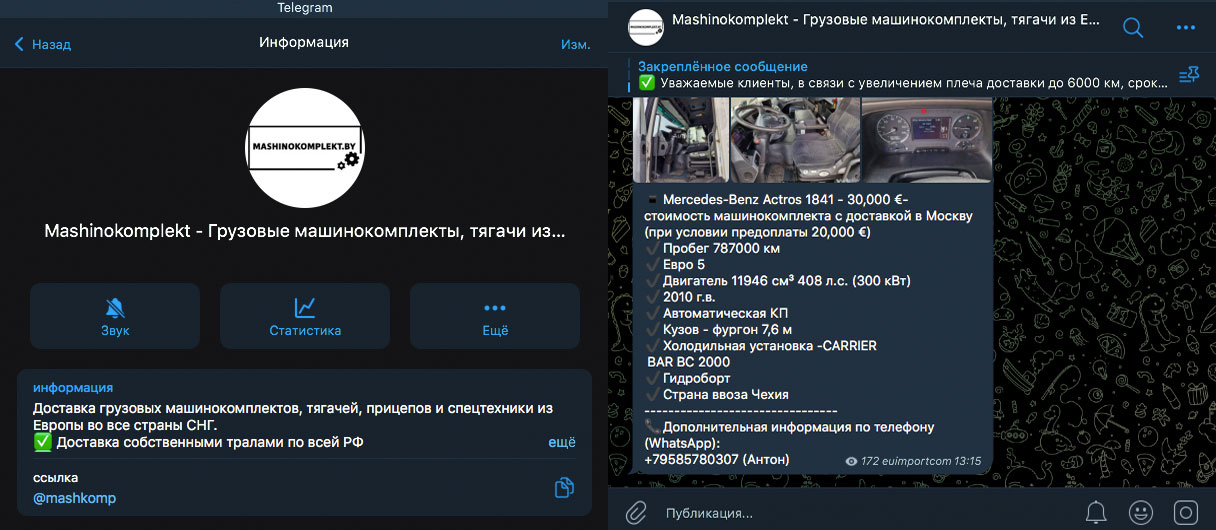Click the Информация title text

[304, 42]
